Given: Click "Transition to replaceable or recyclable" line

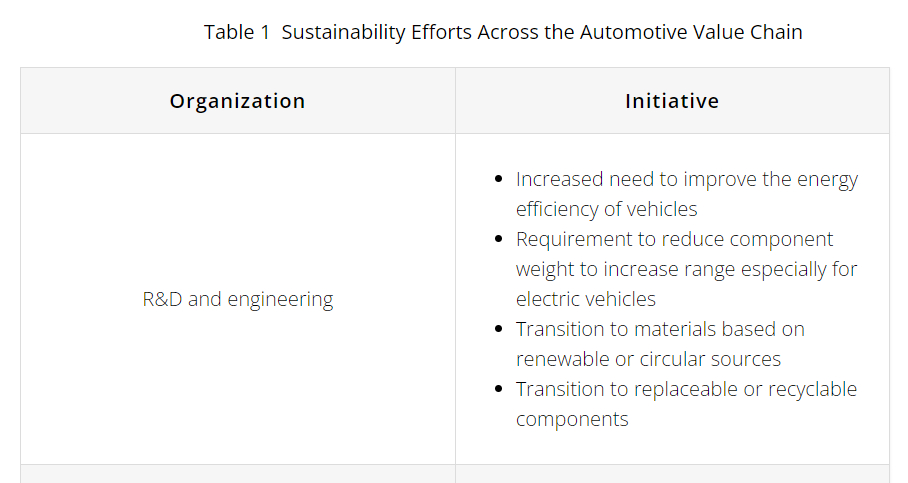Looking at the screenshot, I should coord(686,389).
